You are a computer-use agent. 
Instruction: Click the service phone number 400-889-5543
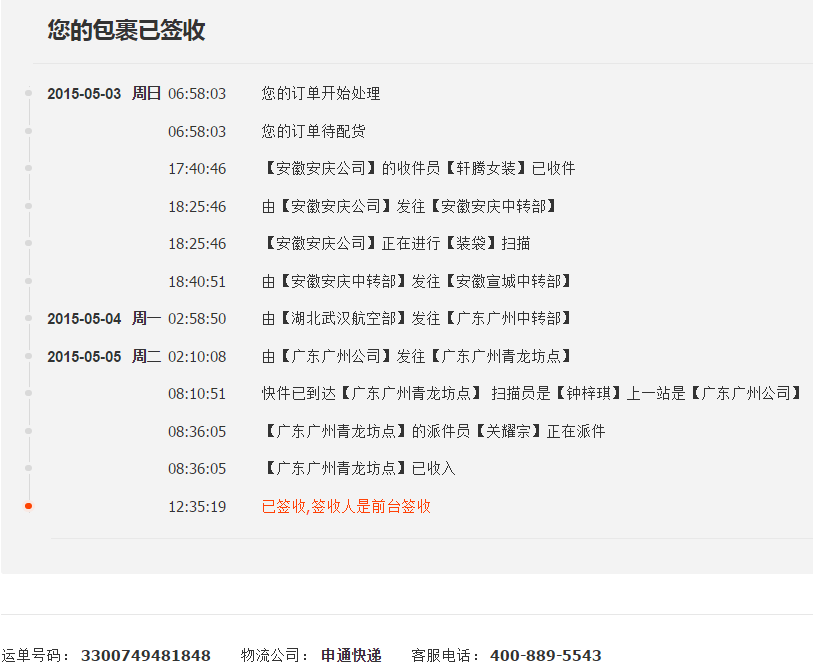546,656
